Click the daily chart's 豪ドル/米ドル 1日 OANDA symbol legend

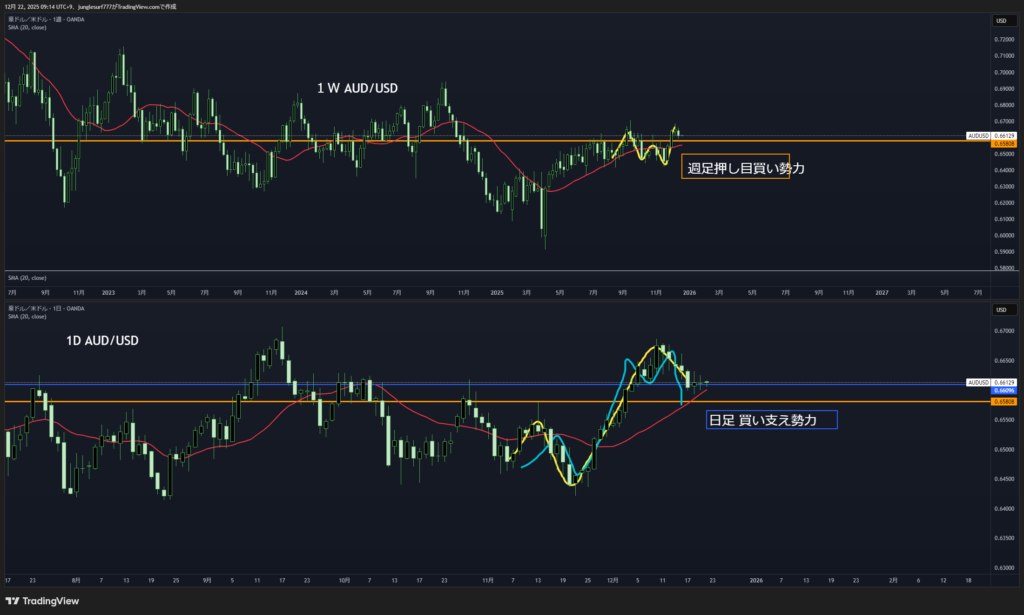pyautogui.click(x=47, y=307)
